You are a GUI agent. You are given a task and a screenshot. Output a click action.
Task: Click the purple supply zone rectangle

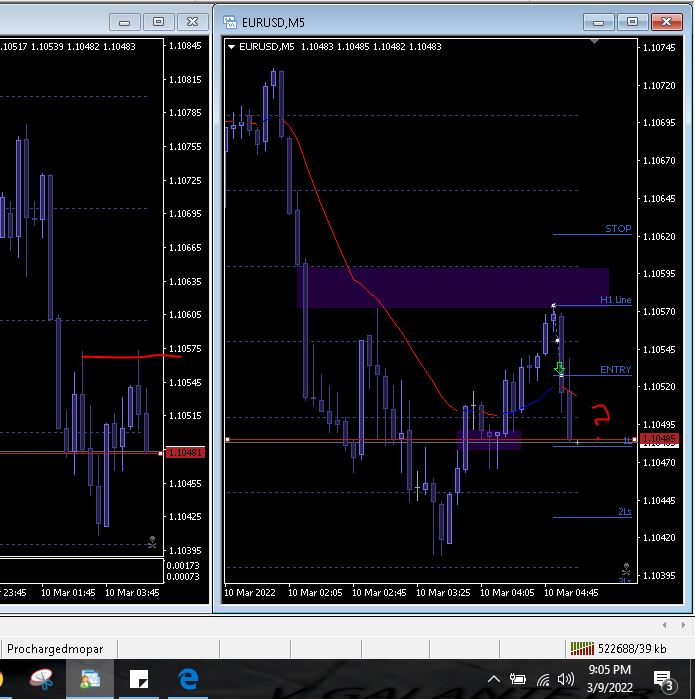pyautogui.click(x=453, y=288)
